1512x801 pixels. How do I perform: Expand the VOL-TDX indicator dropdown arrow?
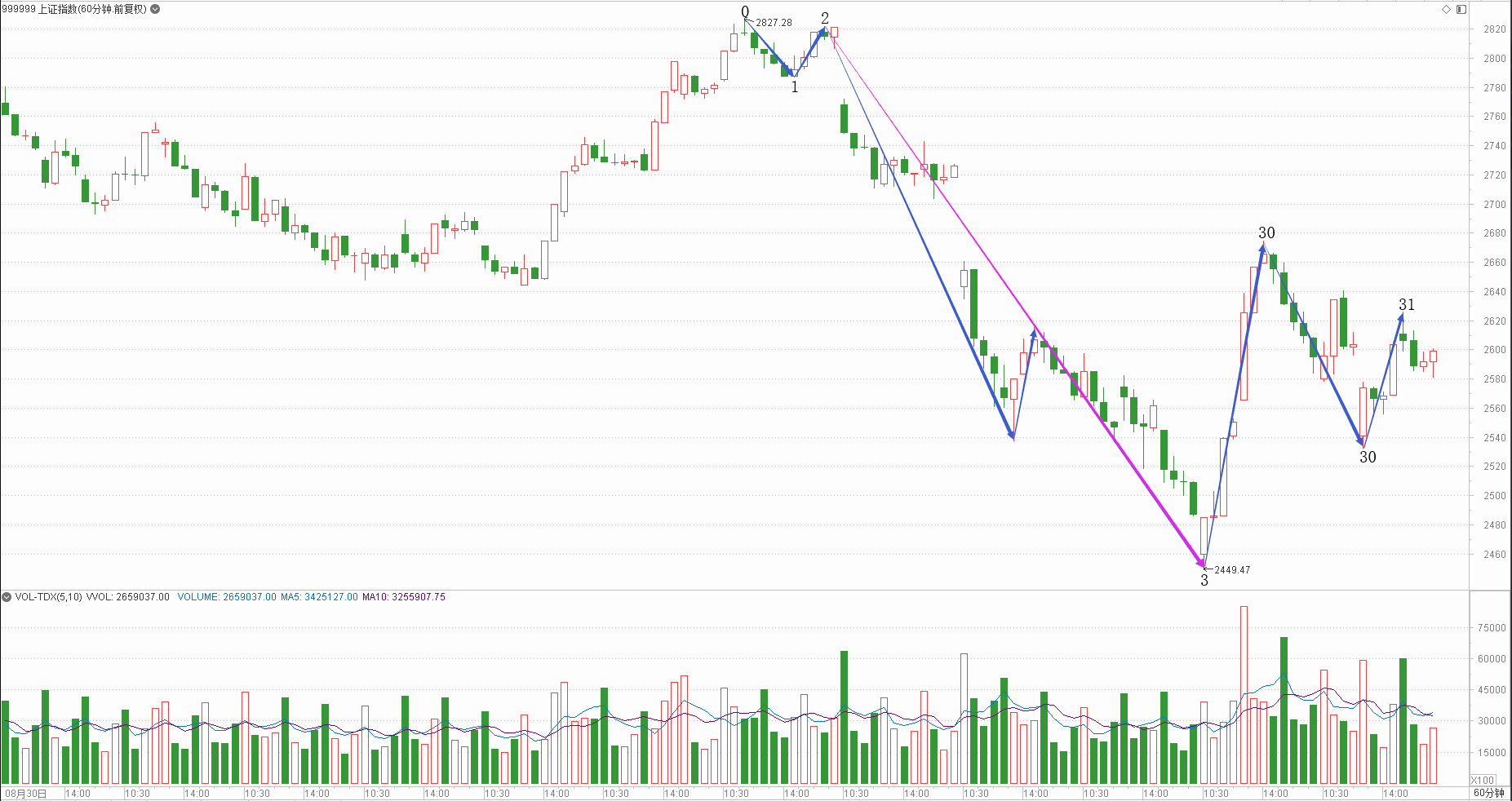tap(7, 597)
